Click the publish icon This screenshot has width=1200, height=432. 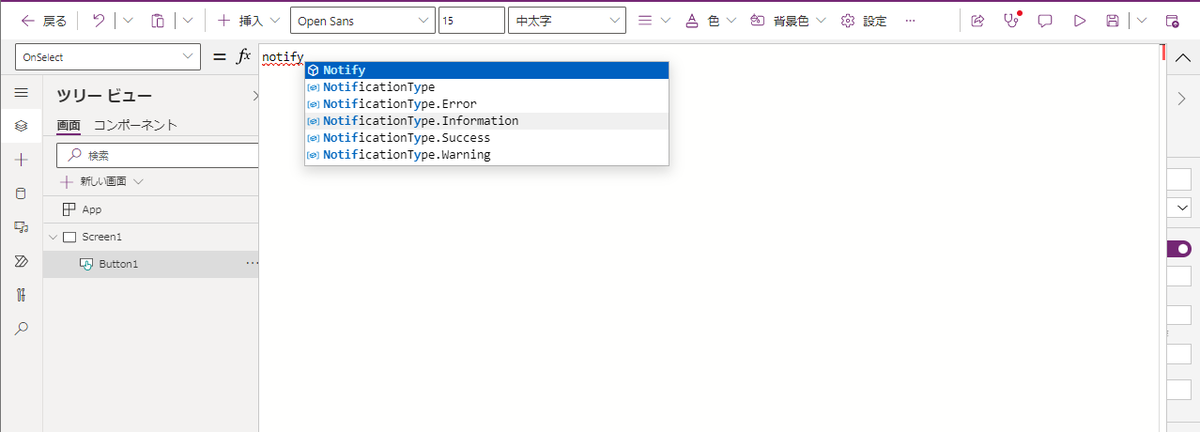pos(1171,20)
